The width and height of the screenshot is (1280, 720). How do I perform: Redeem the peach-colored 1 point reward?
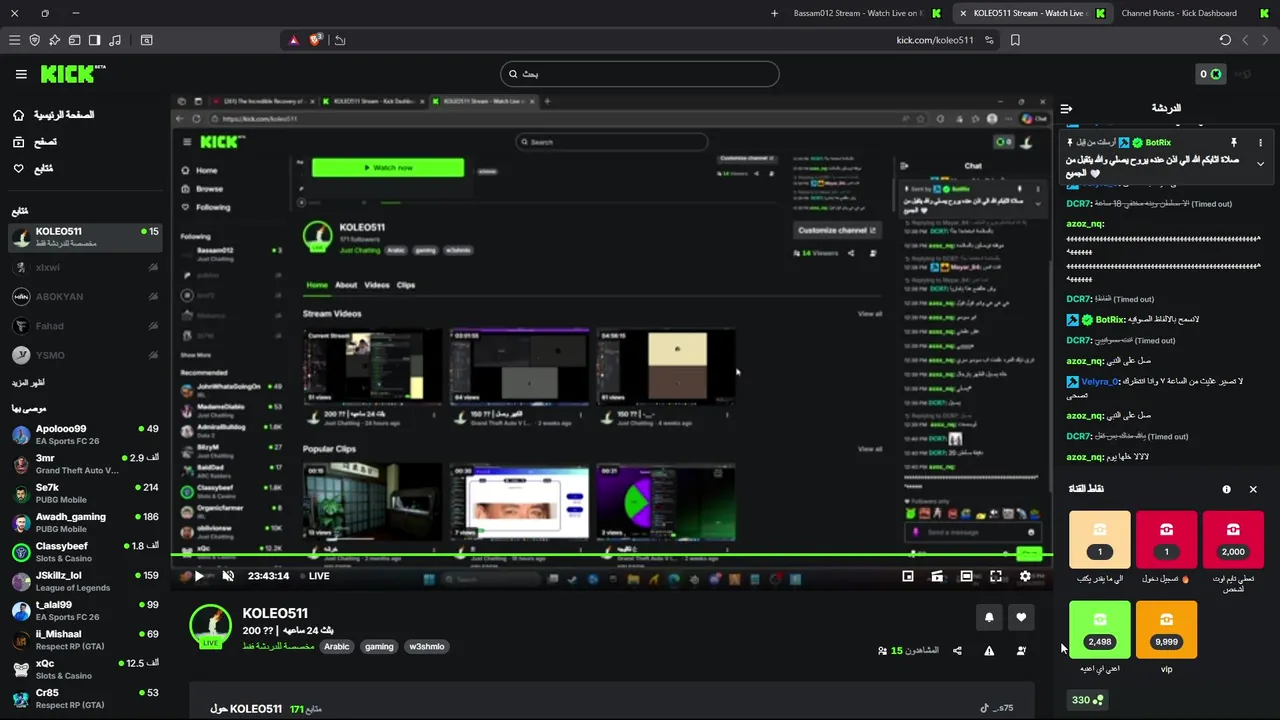(1100, 540)
